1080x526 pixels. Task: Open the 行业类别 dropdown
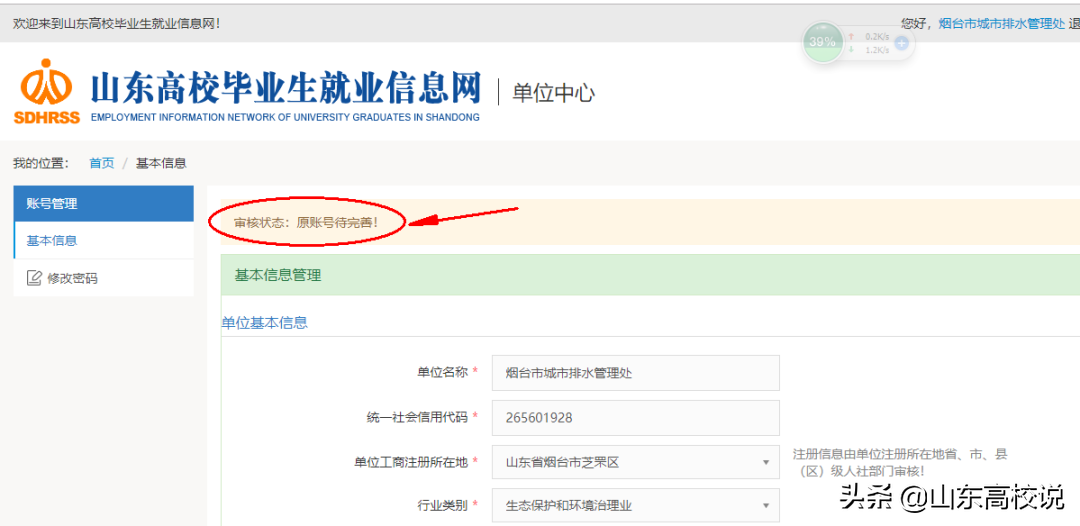[x=636, y=505]
